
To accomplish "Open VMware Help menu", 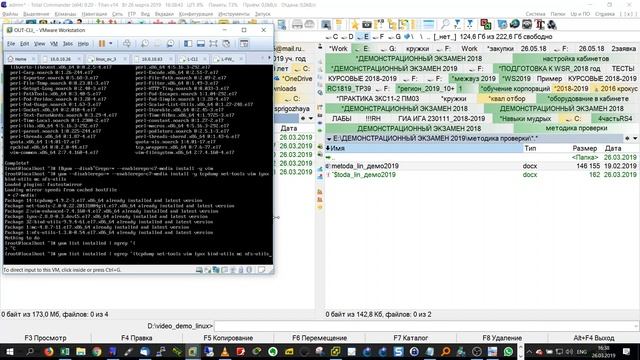I will [x=83, y=44].
